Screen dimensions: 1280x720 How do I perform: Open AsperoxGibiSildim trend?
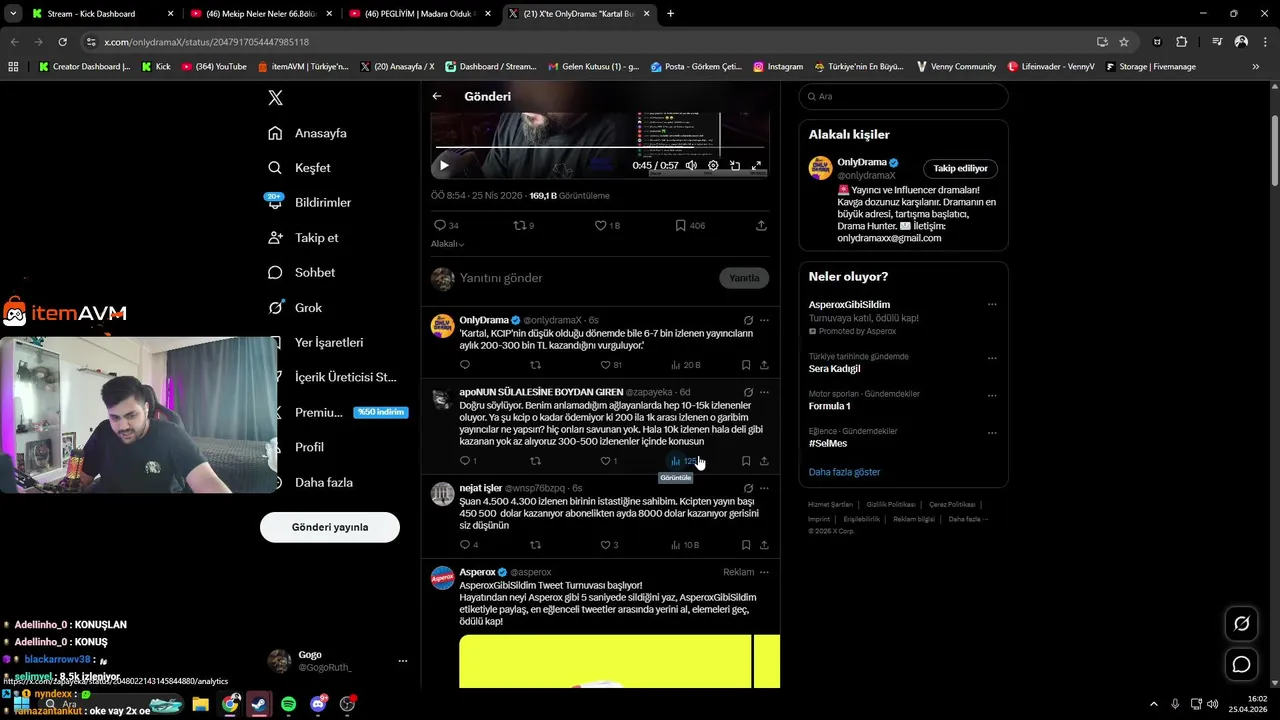[x=849, y=304]
